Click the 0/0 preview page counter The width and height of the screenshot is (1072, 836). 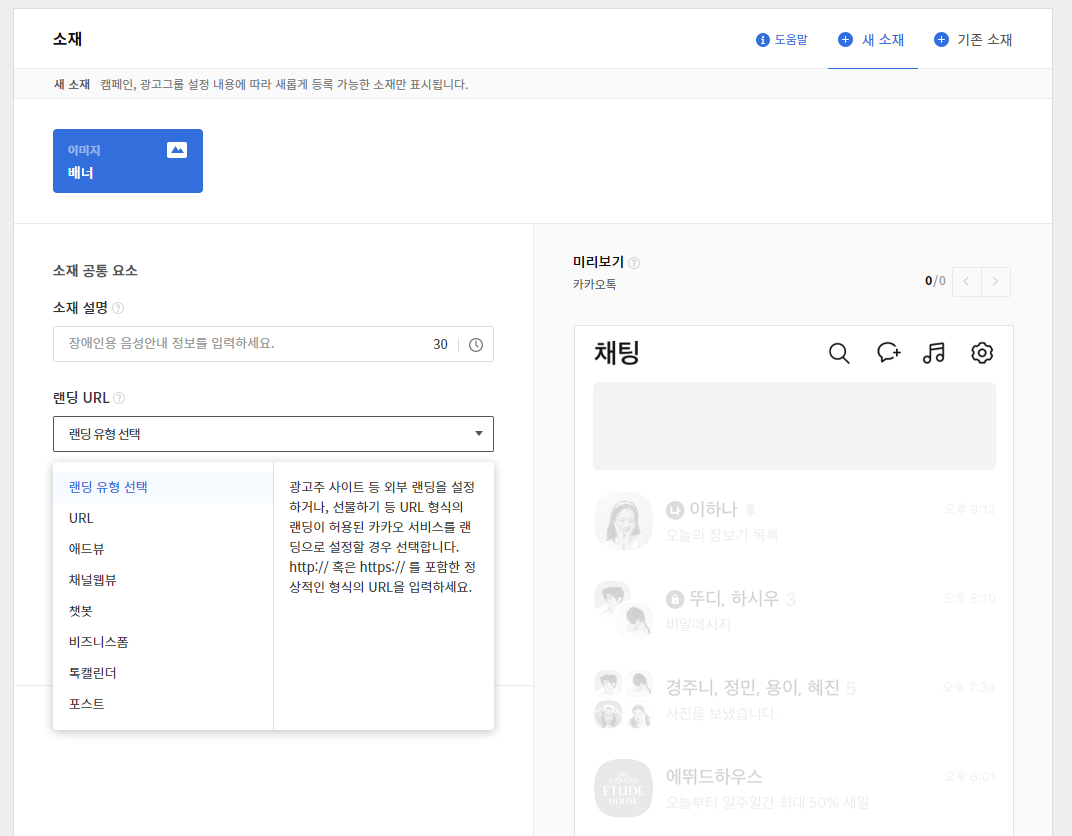(935, 281)
